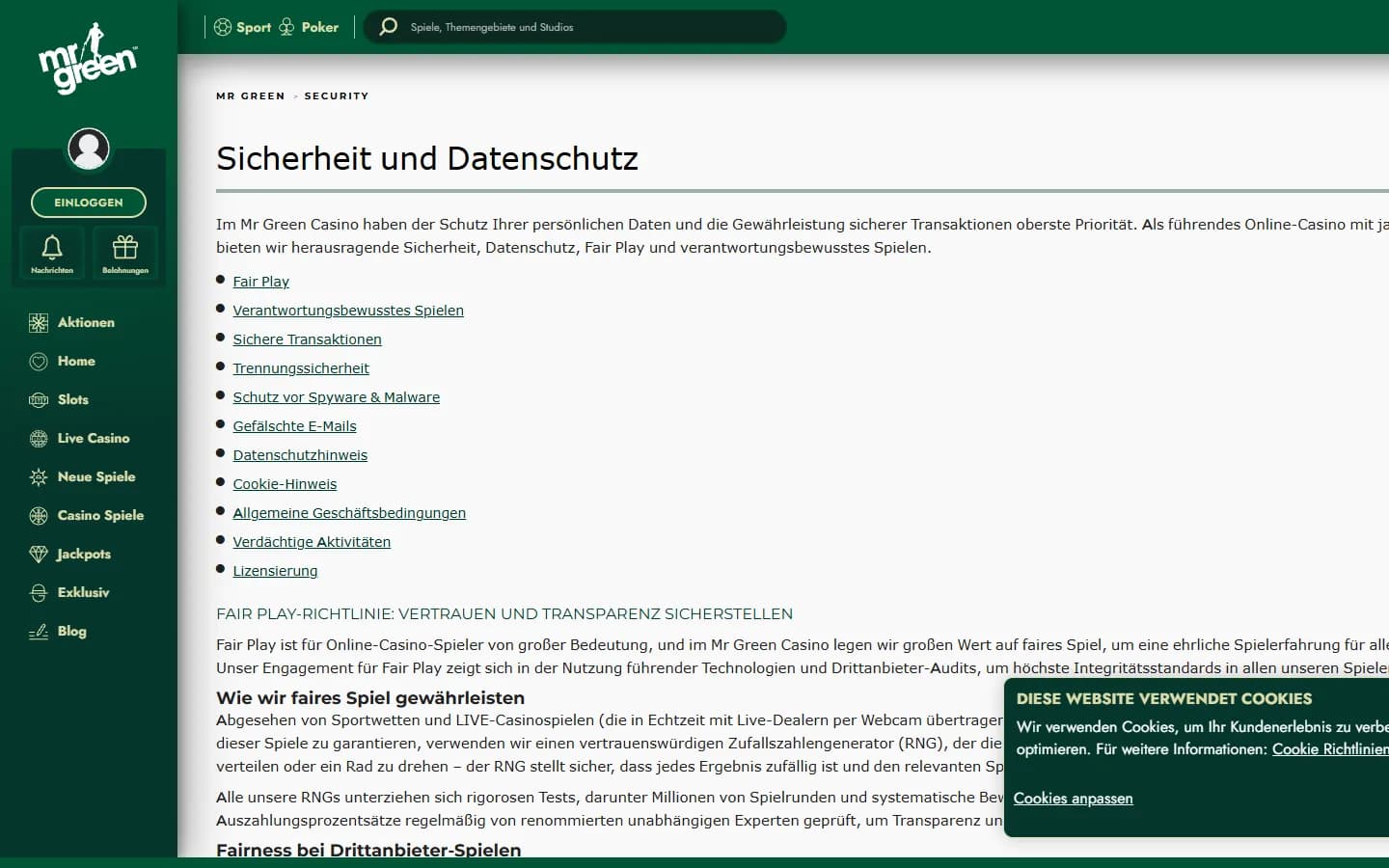Follow the Sichere Transaktionen link
Image resolution: width=1389 pixels, height=868 pixels.
tap(307, 339)
